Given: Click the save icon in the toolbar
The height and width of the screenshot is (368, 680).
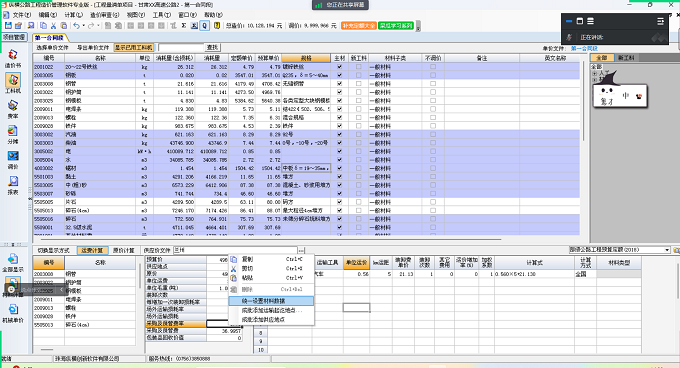Looking at the screenshot, I should (x=8, y=26).
